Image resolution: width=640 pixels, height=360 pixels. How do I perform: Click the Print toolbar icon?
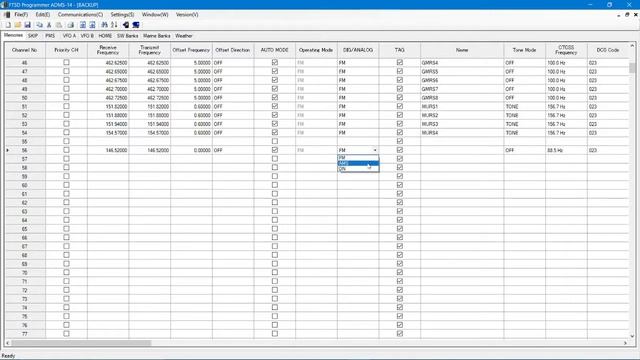(x=71, y=25)
